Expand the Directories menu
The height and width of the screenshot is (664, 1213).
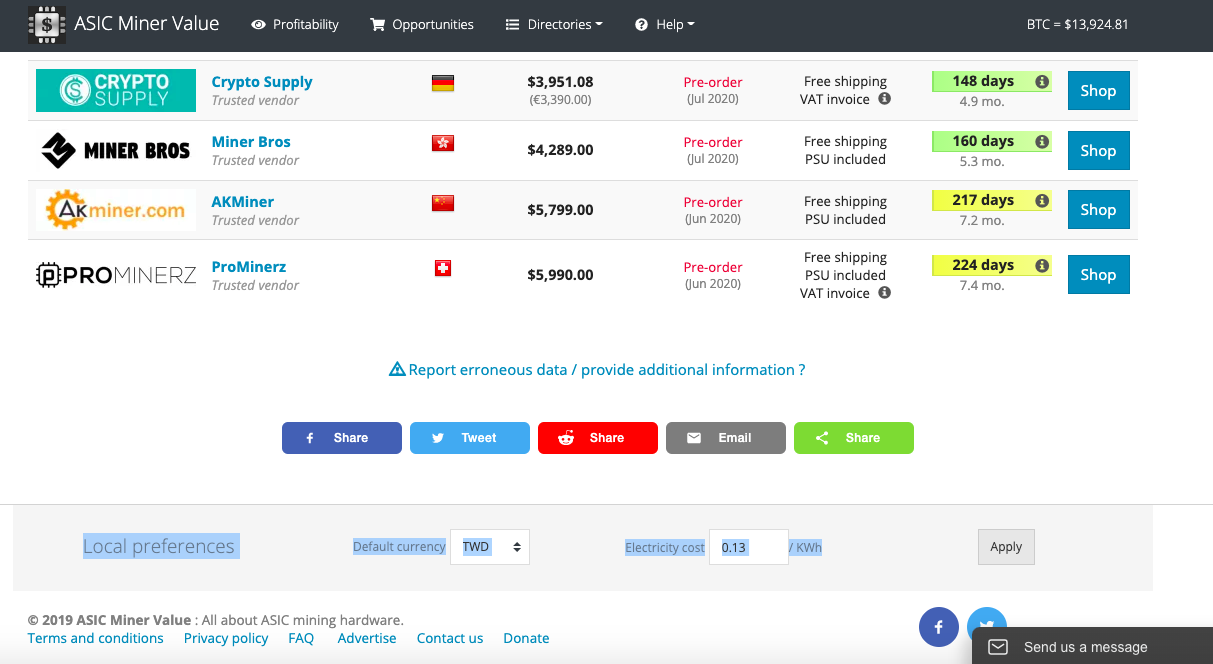pos(554,24)
